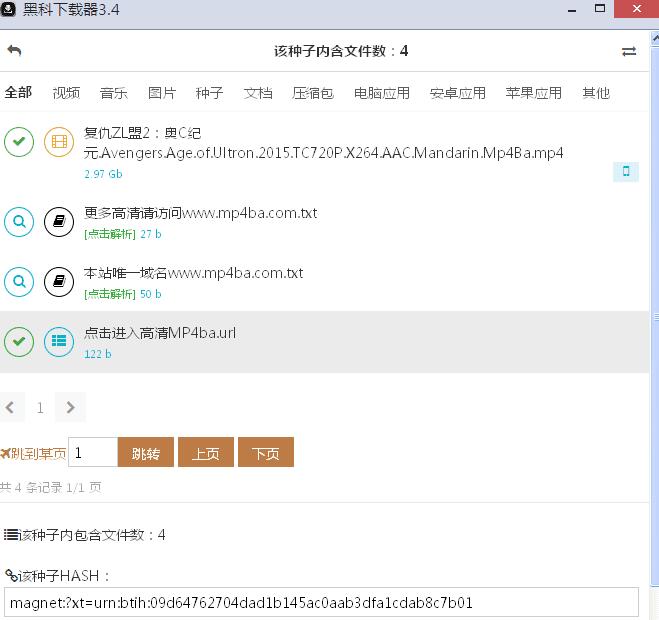Click the 下页 button

(x=266, y=452)
